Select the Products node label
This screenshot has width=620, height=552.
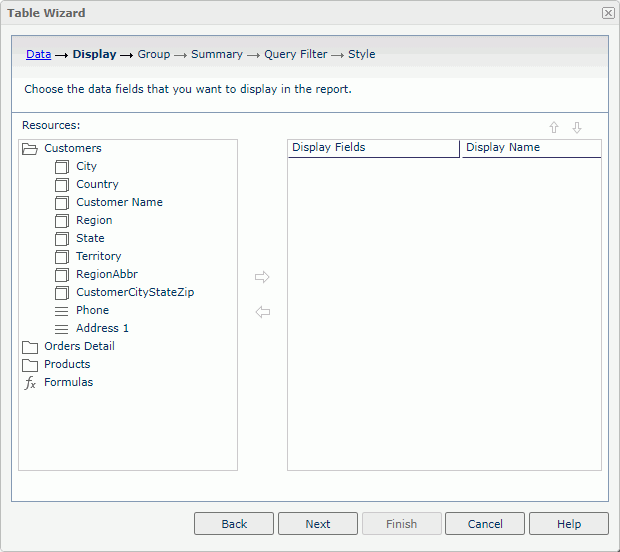(x=67, y=364)
